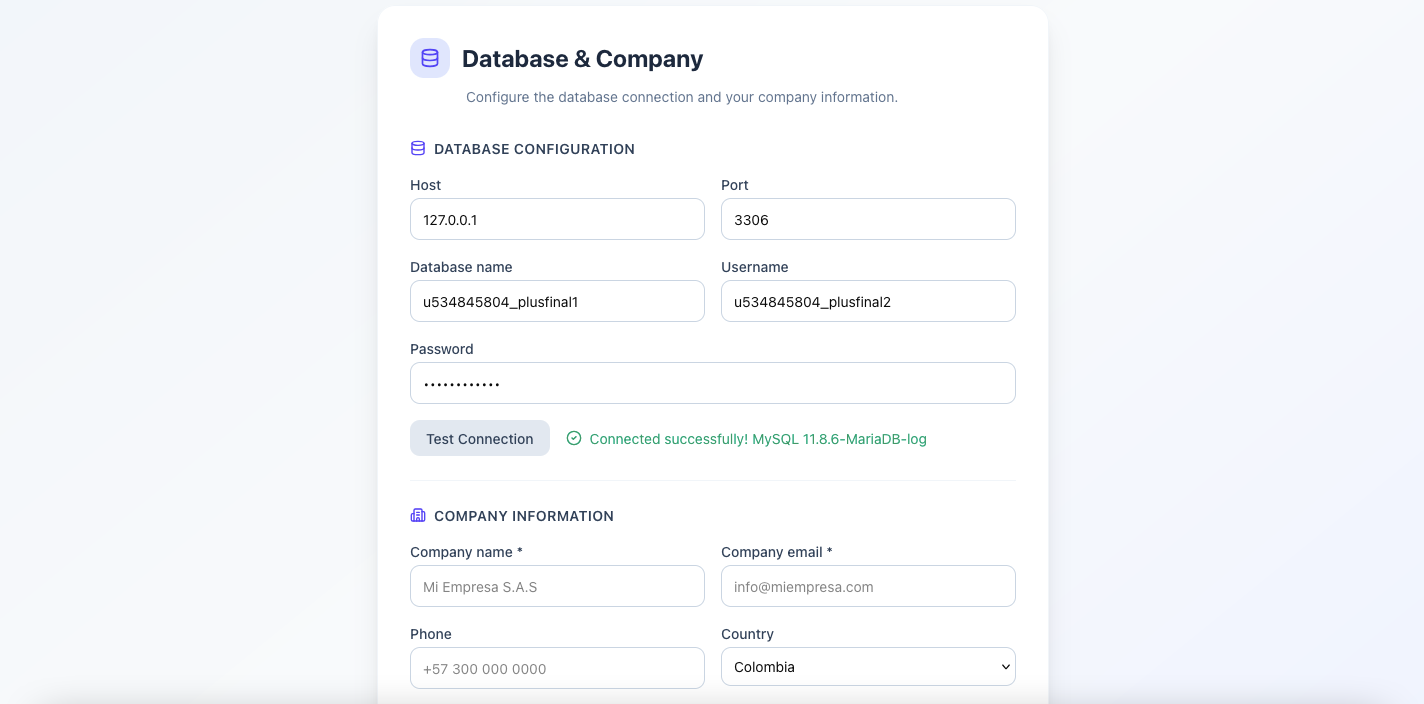
Task: Click the Test Connection button
Action: click(480, 438)
